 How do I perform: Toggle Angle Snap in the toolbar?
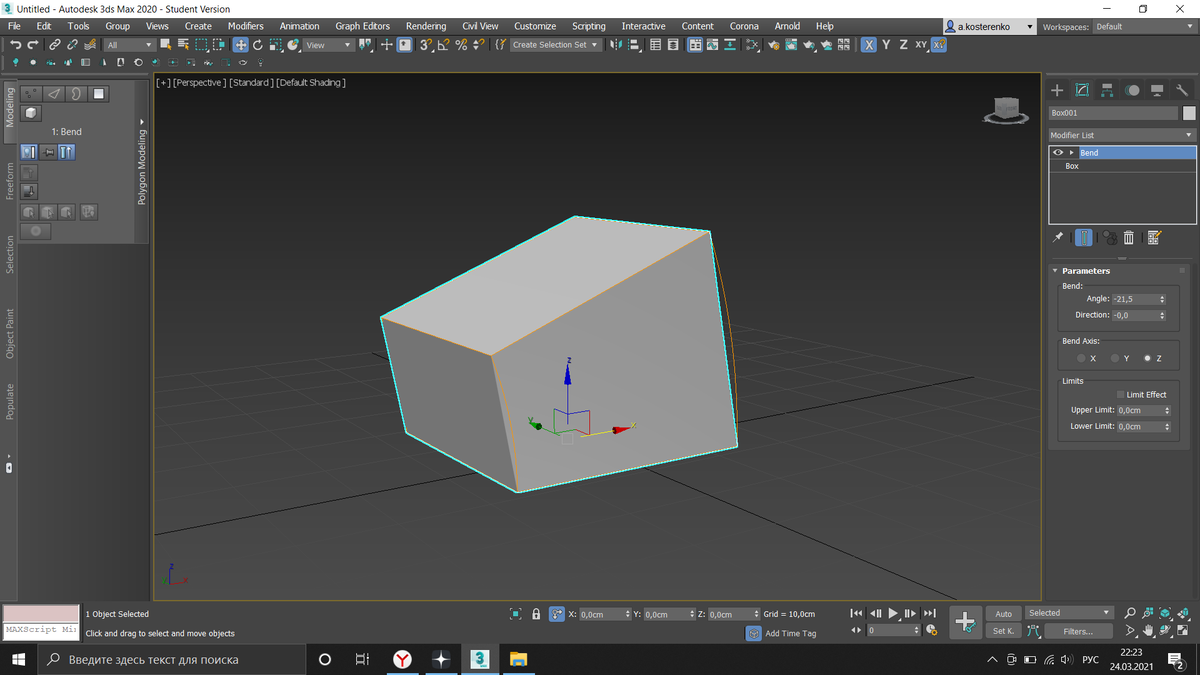coord(443,45)
